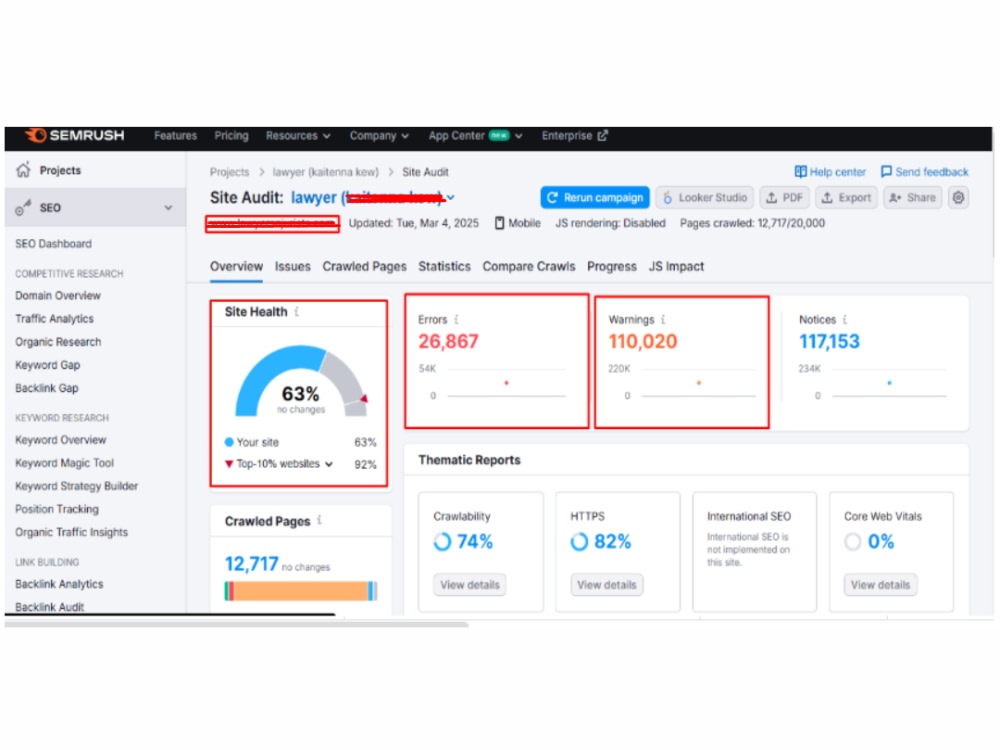1000x750 pixels.
Task: Click Core Web Vitals circle icon
Action: pyautogui.click(x=853, y=541)
